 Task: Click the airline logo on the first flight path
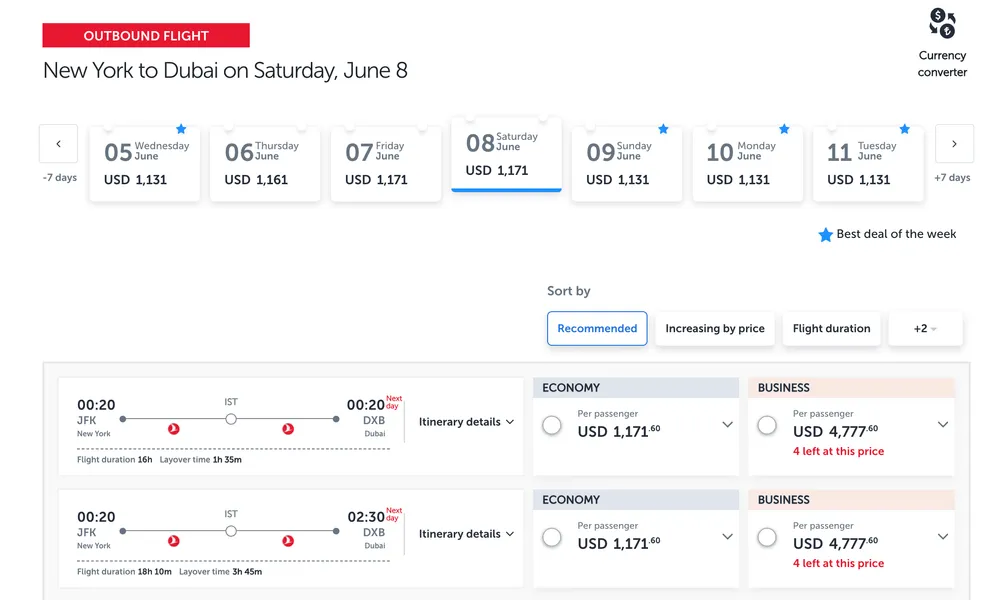pyautogui.click(x=174, y=428)
